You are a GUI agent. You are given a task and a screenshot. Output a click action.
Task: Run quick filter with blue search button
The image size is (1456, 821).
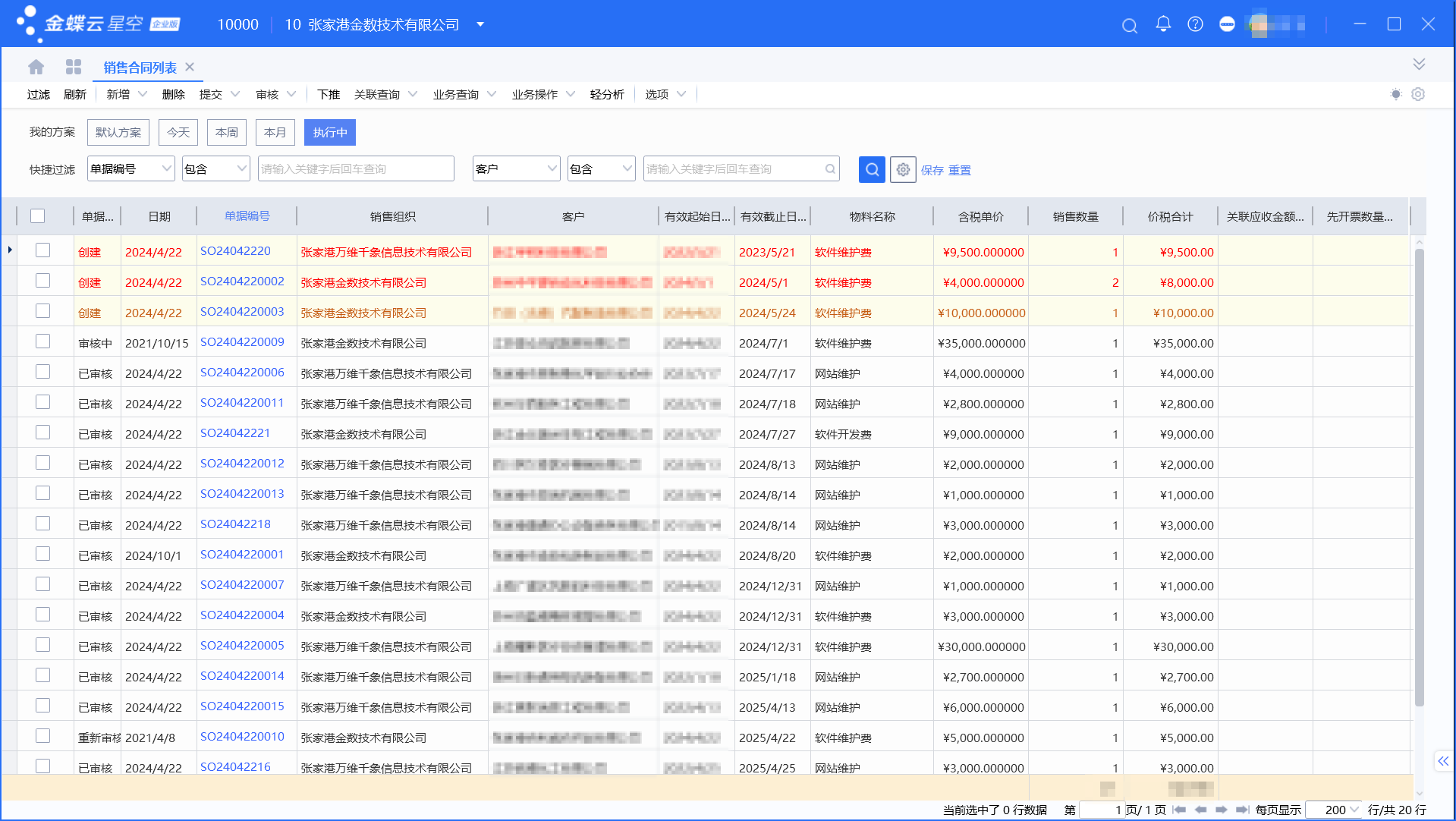click(872, 169)
